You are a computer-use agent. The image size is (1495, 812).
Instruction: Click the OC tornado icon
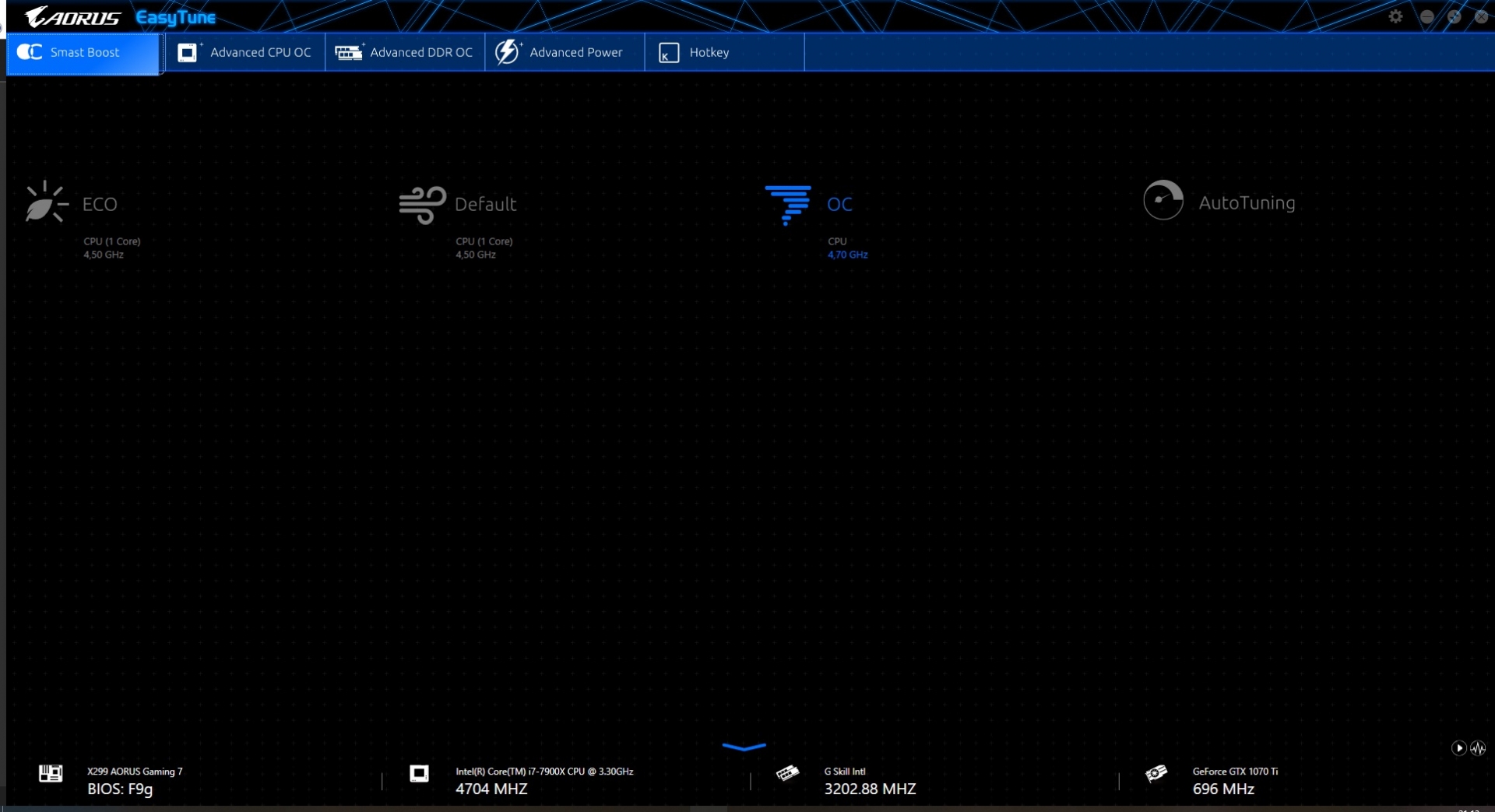pos(788,205)
